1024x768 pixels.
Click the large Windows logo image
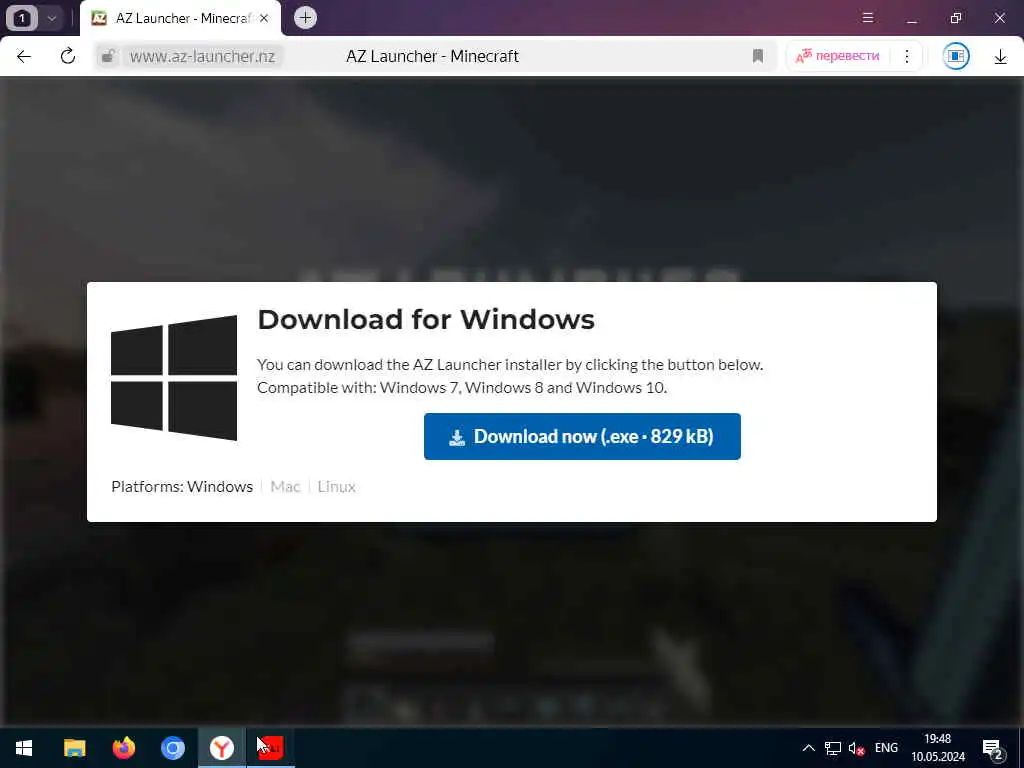[174, 378]
